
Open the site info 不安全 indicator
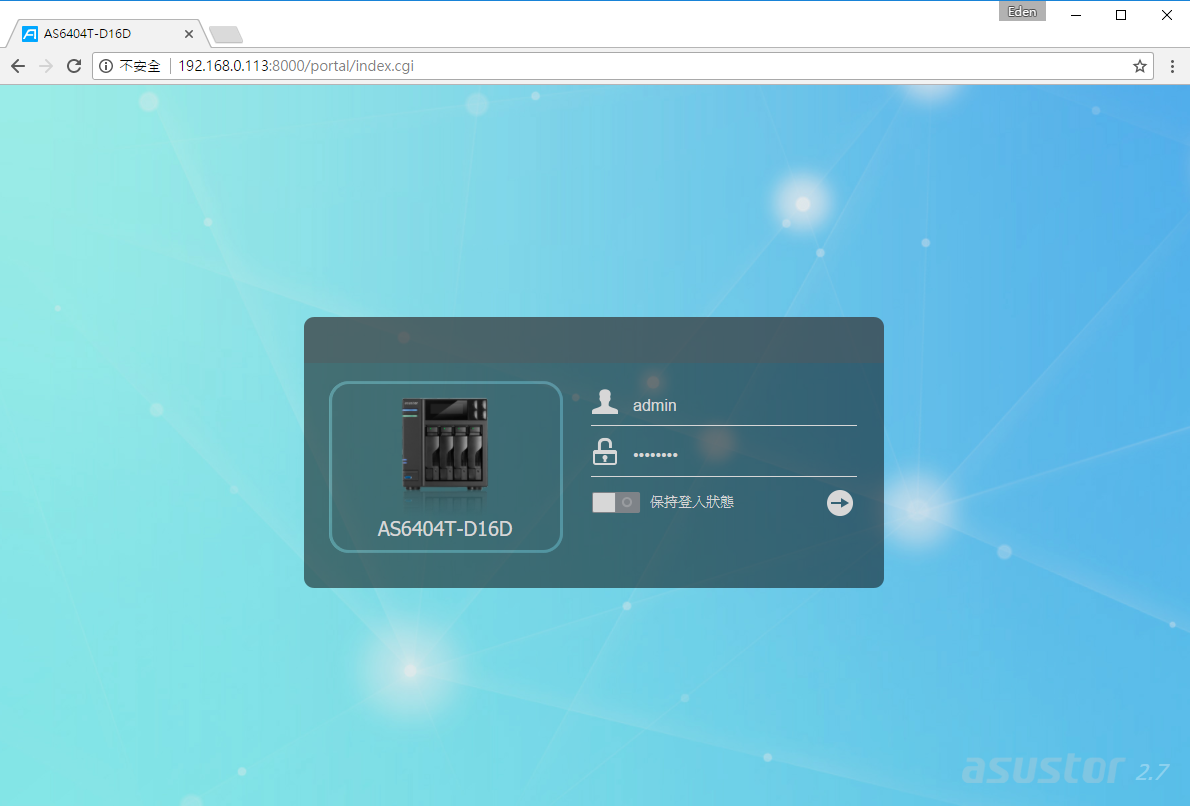[130, 66]
